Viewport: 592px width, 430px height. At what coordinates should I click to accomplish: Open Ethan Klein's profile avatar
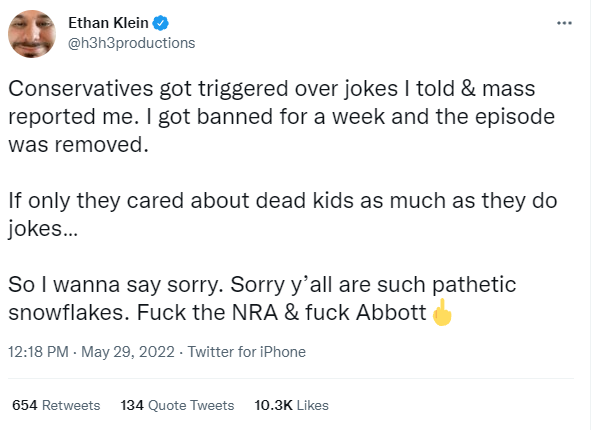point(32,34)
